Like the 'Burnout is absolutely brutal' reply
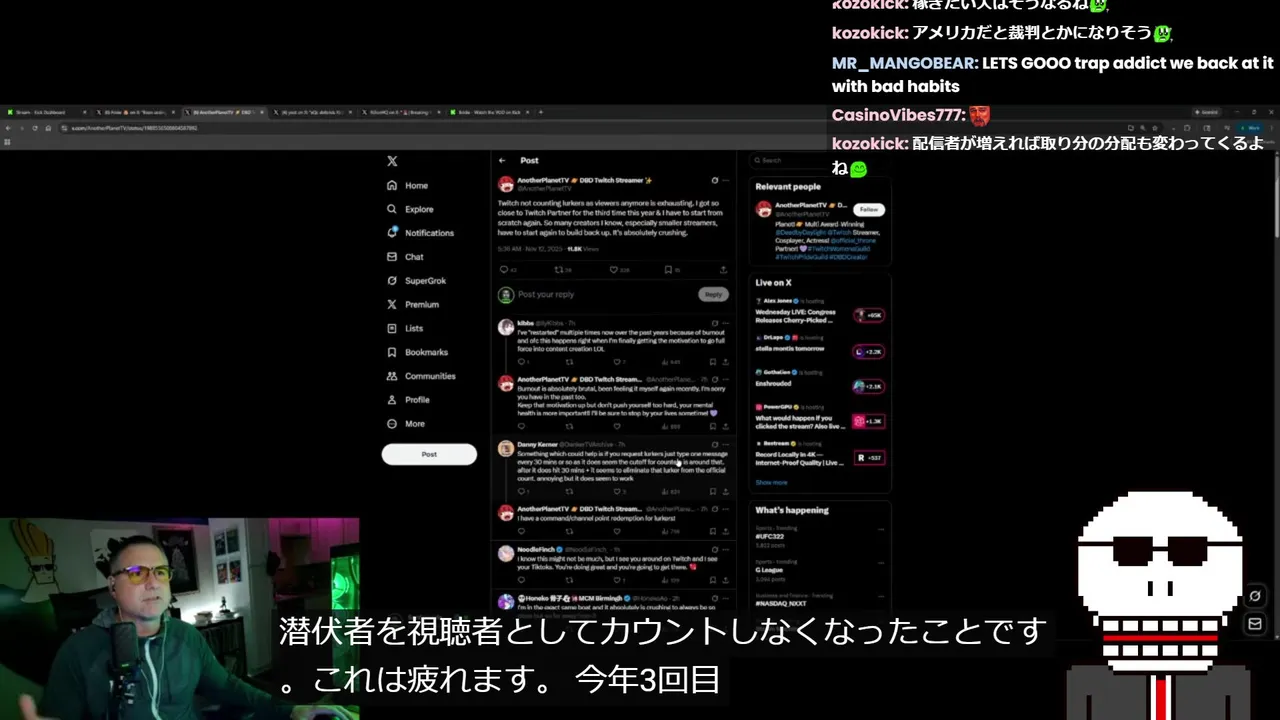Viewport: 1280px width, 720px height. (616, 426)
